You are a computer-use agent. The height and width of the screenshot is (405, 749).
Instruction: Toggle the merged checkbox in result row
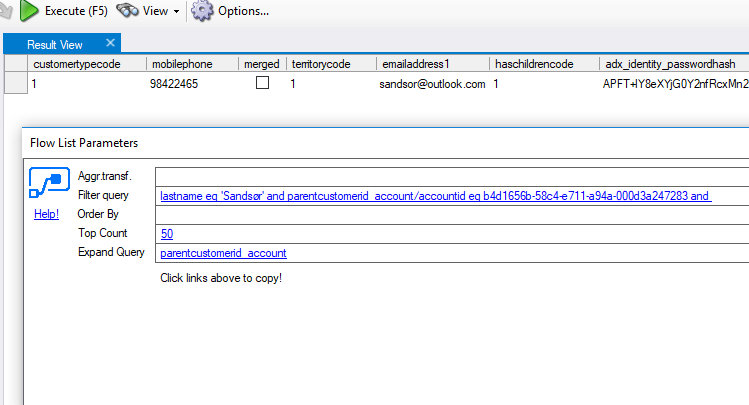262,84
